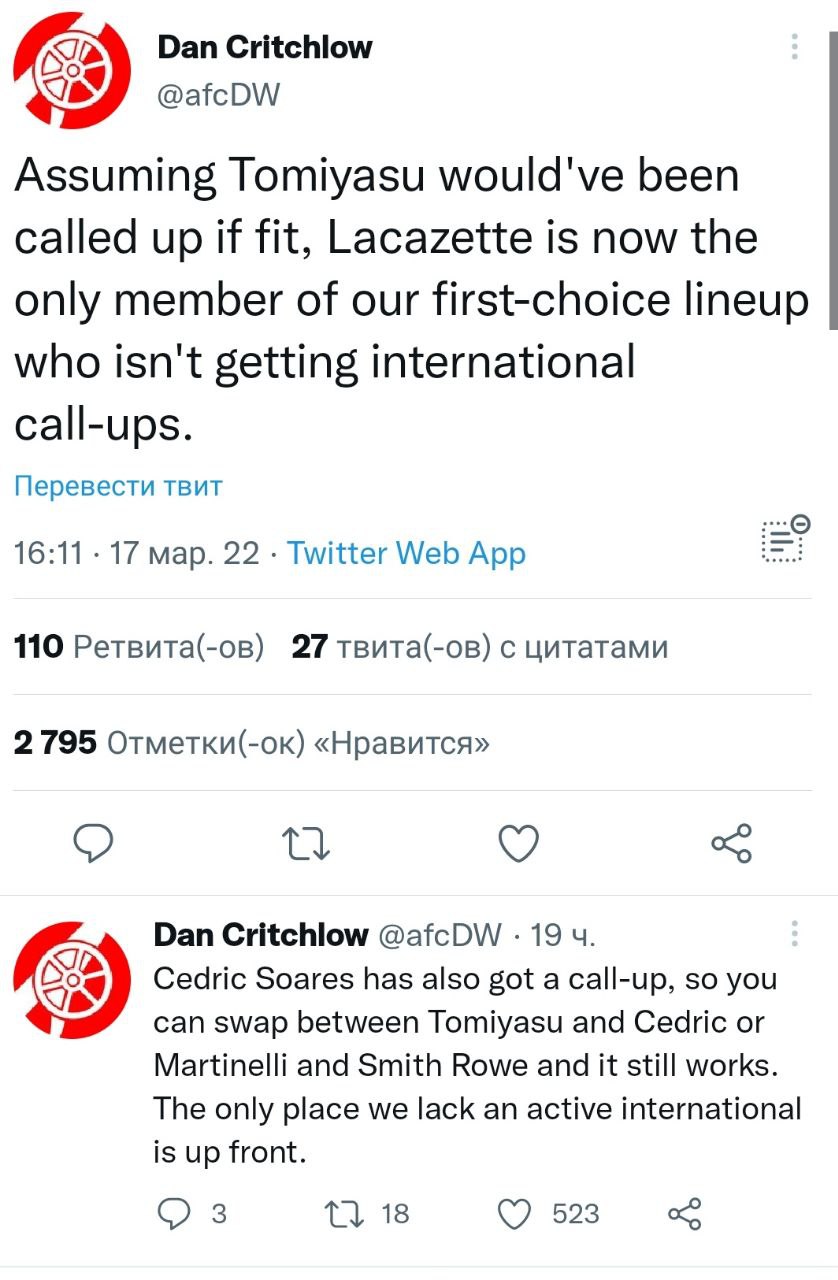Like the main tweet

click(518, 845)
